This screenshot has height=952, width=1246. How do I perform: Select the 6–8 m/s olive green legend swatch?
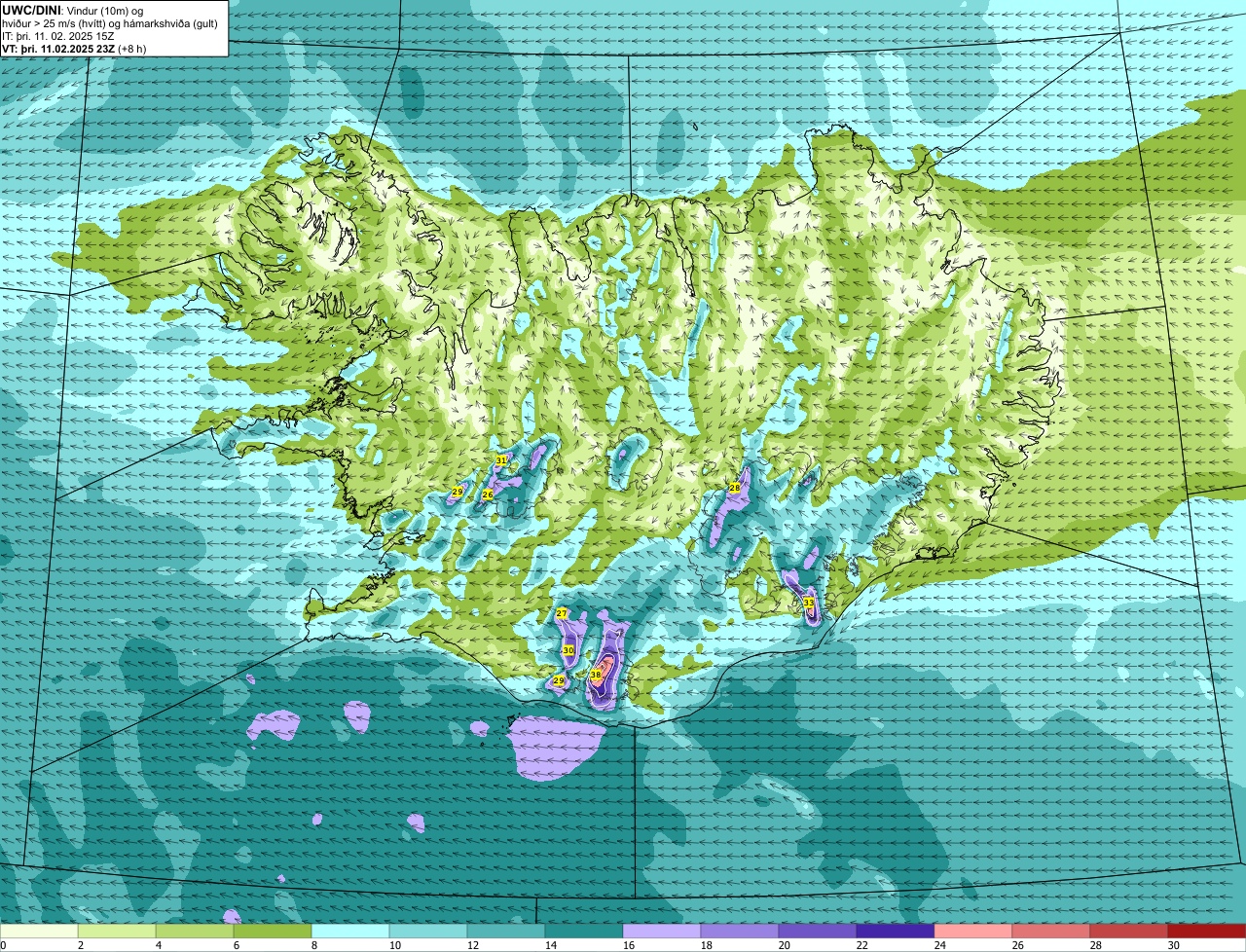[273, 931]
